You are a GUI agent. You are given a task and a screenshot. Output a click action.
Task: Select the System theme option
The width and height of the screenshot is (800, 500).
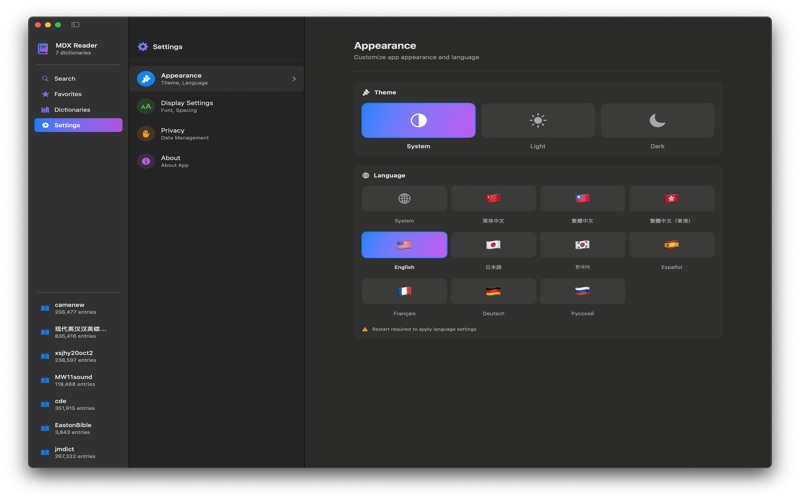click(x=418, y=120)
